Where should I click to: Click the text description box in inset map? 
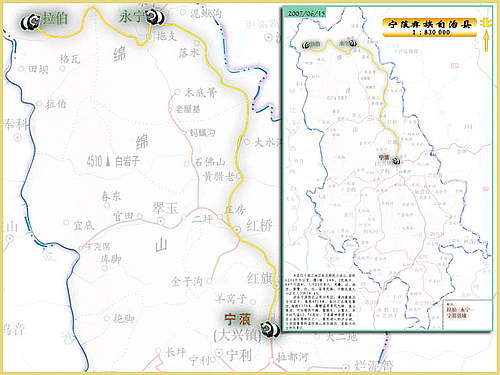(x=321, y=301)
